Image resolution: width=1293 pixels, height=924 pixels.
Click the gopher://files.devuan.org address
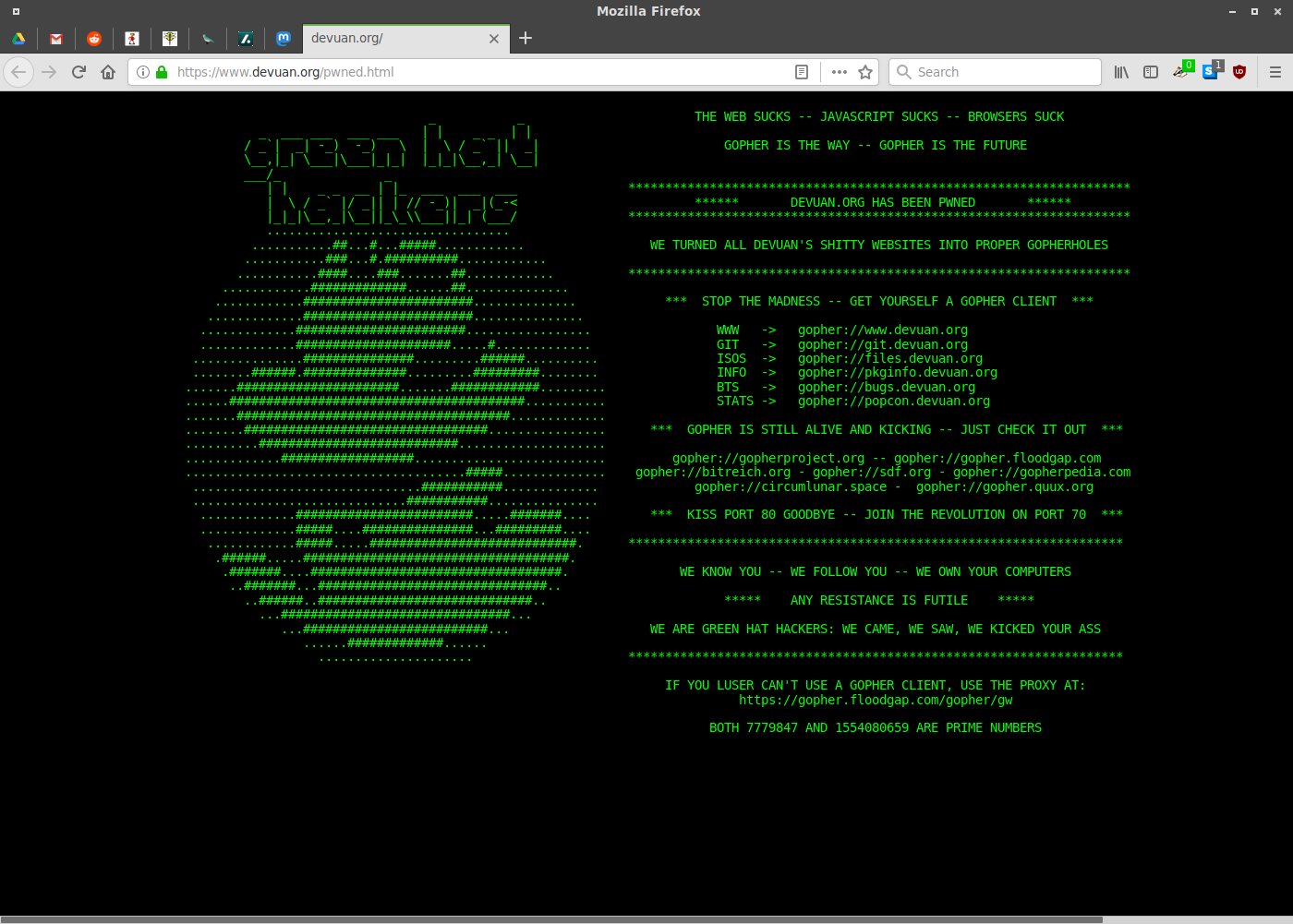click(890, 359)
